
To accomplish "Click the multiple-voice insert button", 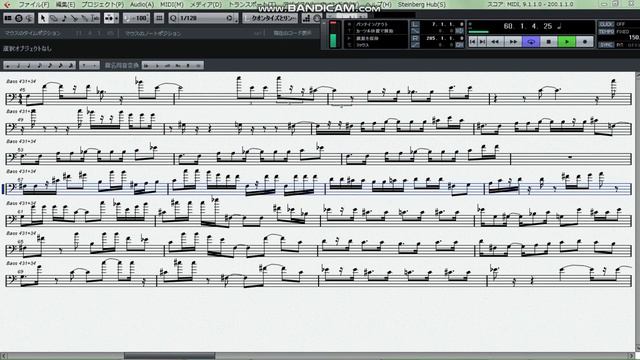I will tap(109, 18).
